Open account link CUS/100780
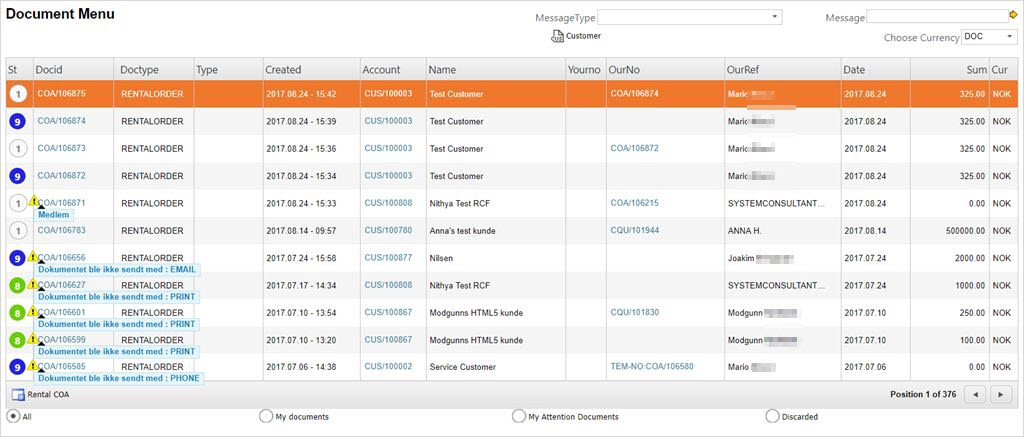The width and height of the screenshot is (1024, 437). click(388, 230)
